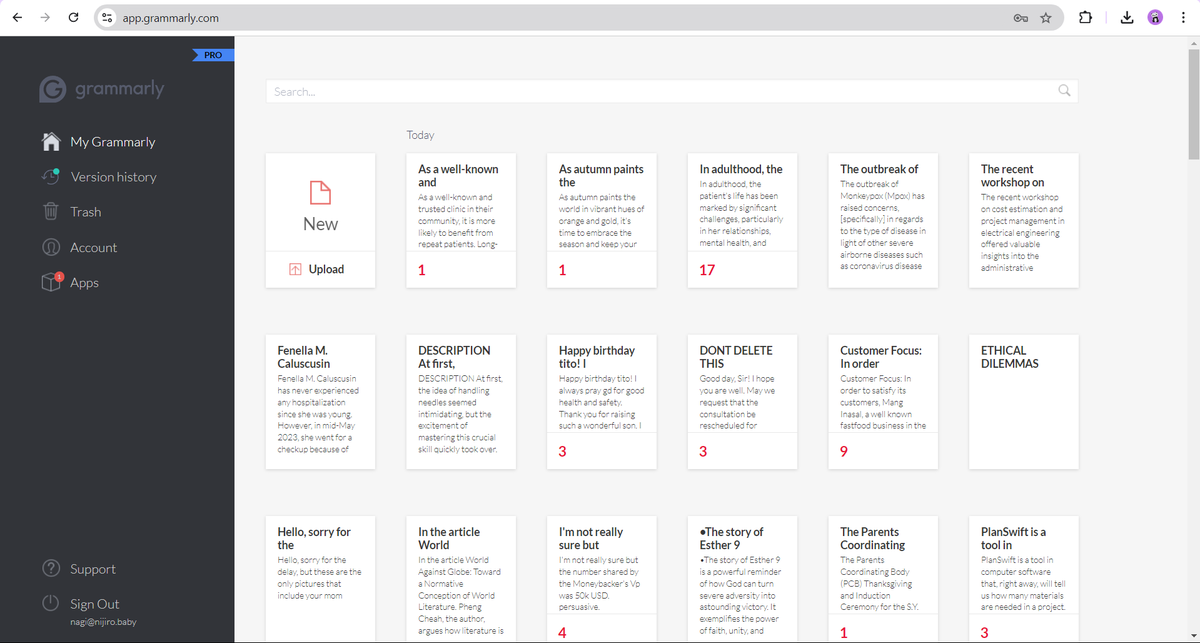The height and width of the screenshot is (643, 1200).
Task: Click the password key icon in address bar
Action: point(1019,17)
